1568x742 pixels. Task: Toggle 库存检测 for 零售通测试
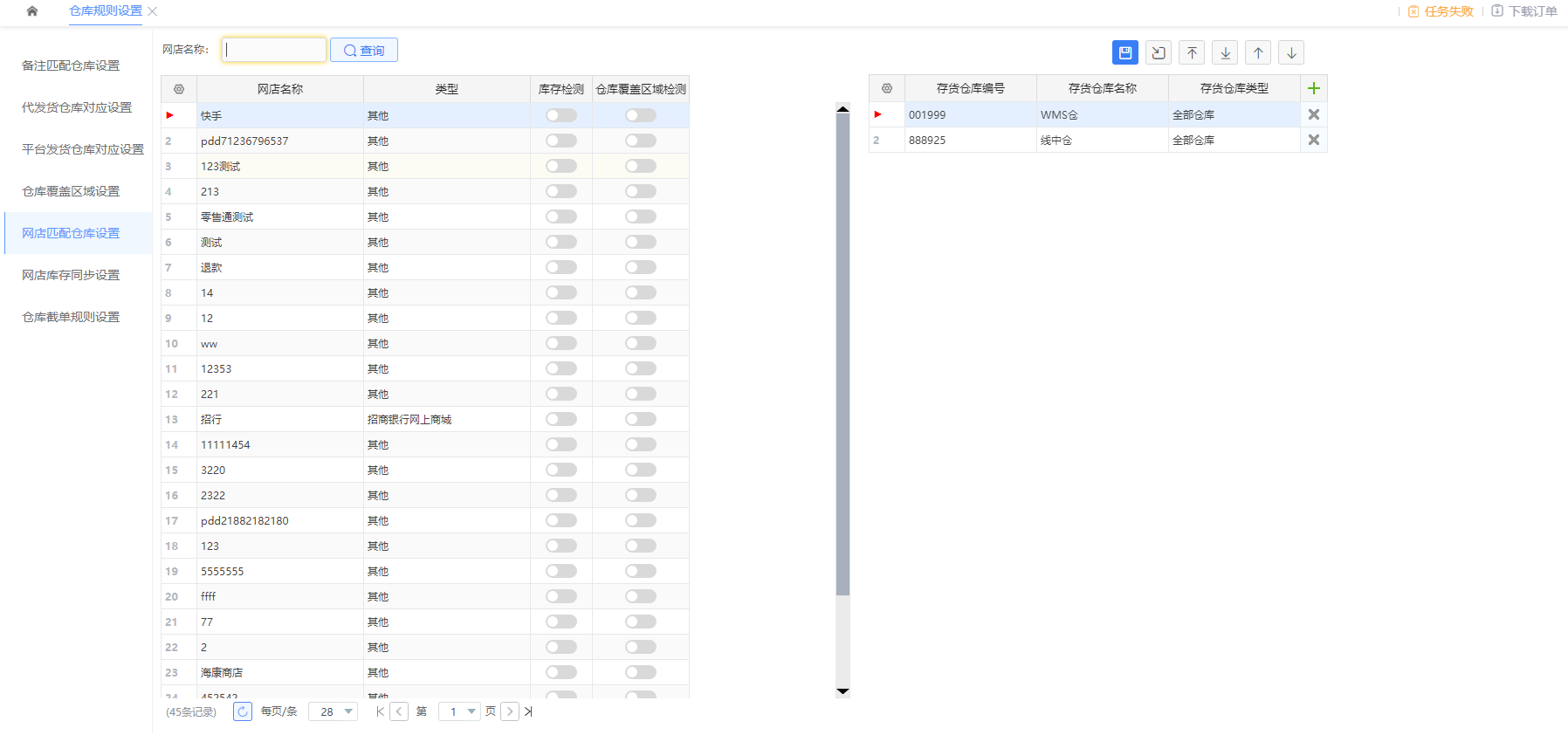[x=561, y=216]
